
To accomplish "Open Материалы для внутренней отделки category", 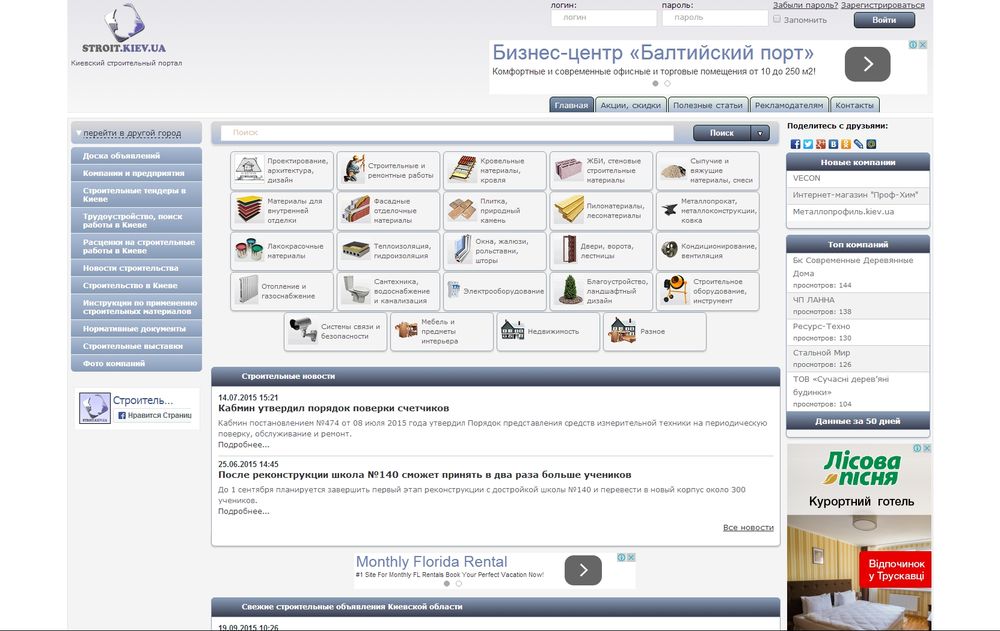I will (x=282, y=211).
